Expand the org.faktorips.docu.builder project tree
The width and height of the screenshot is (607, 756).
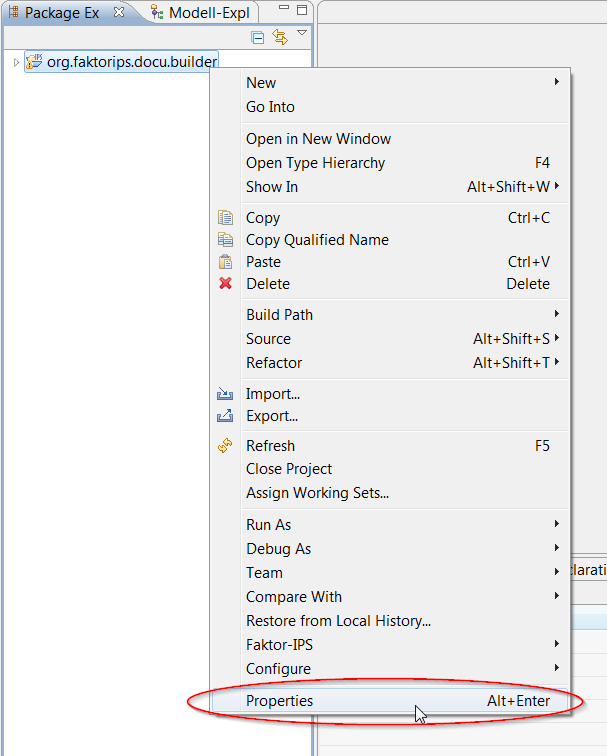pos(16,63)
